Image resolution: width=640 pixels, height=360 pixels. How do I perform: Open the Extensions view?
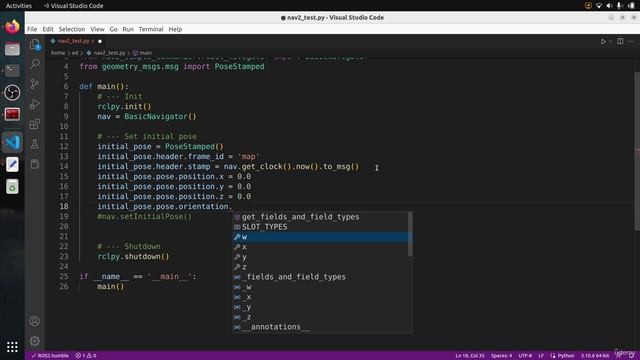pyautogui.click(x=35, y=124)
